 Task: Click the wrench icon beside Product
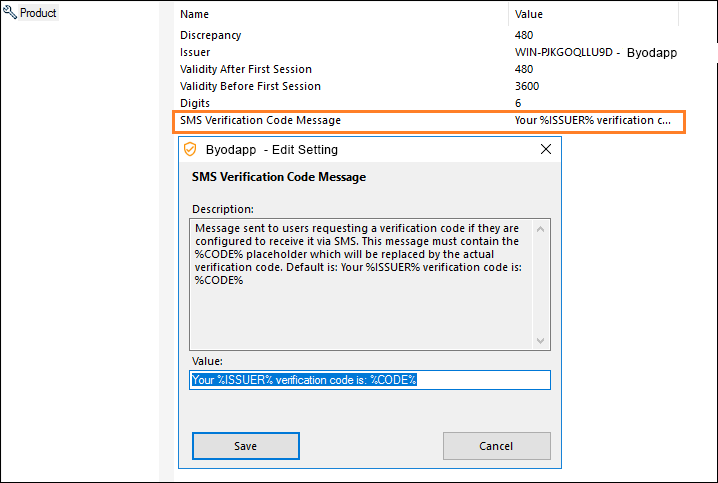[x=10, y=13]
